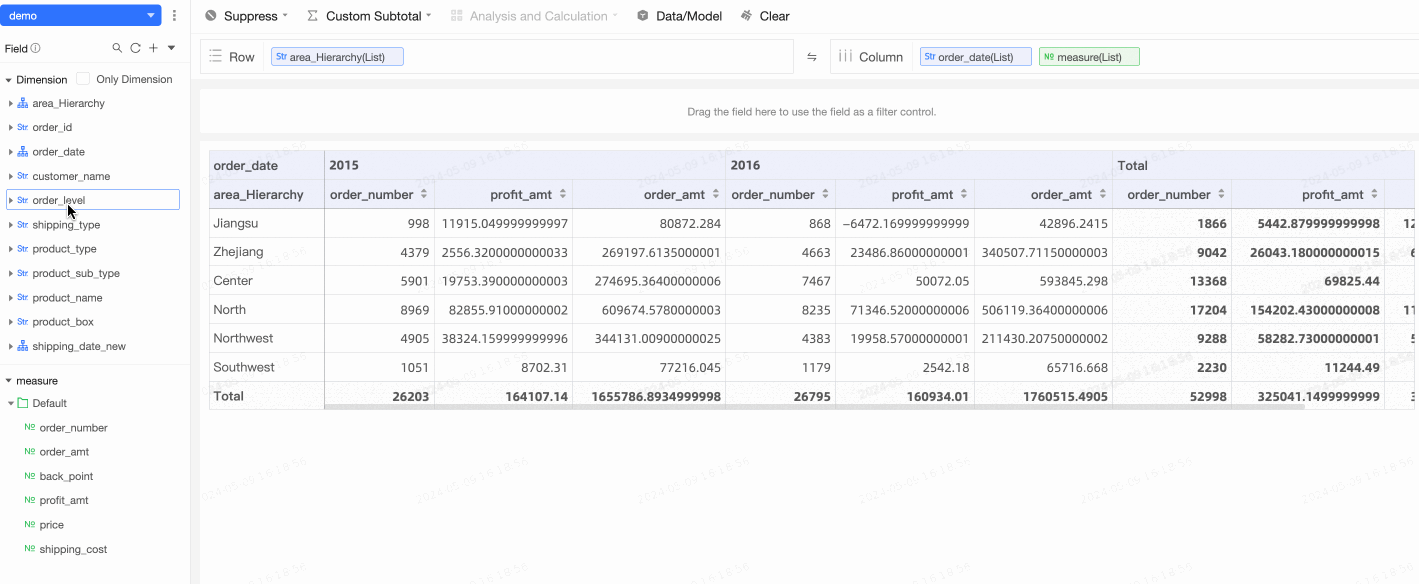This screenshot has height=584, width=1419.
Task: Swap rows and columns with the exchange icon
Action: tap(812, 57)
